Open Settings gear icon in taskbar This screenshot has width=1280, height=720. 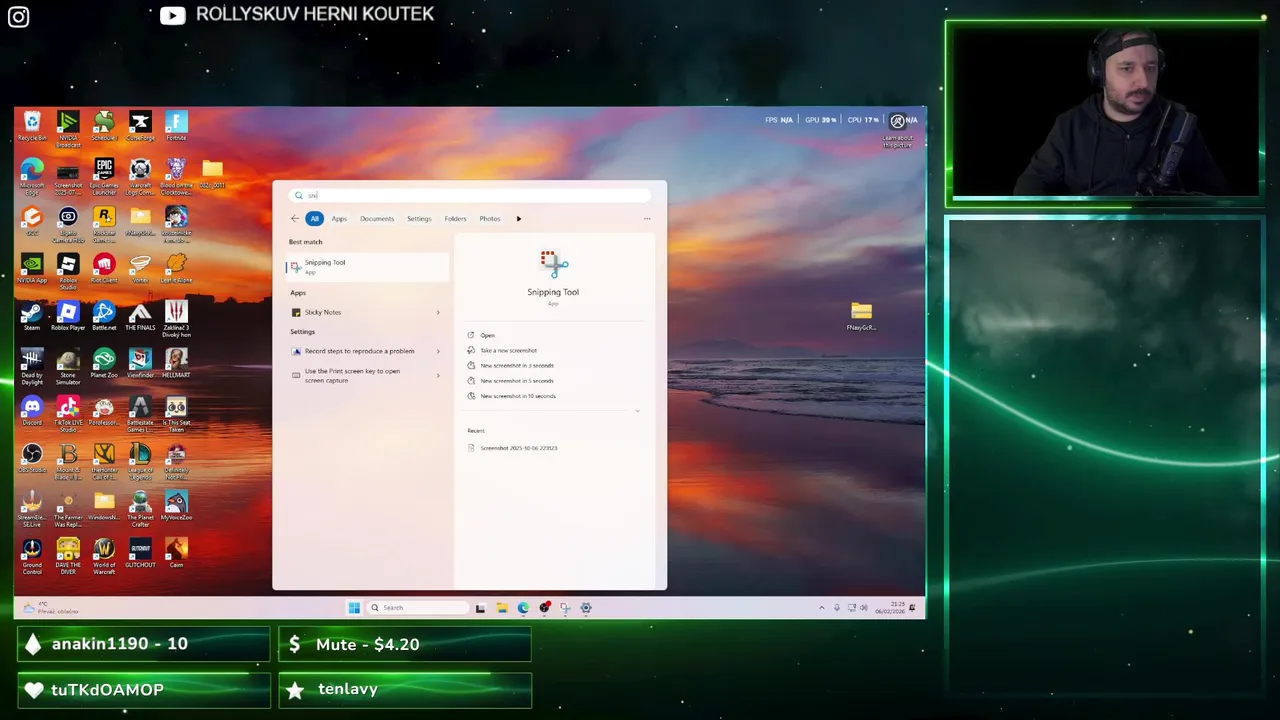[x=586, y=608]
